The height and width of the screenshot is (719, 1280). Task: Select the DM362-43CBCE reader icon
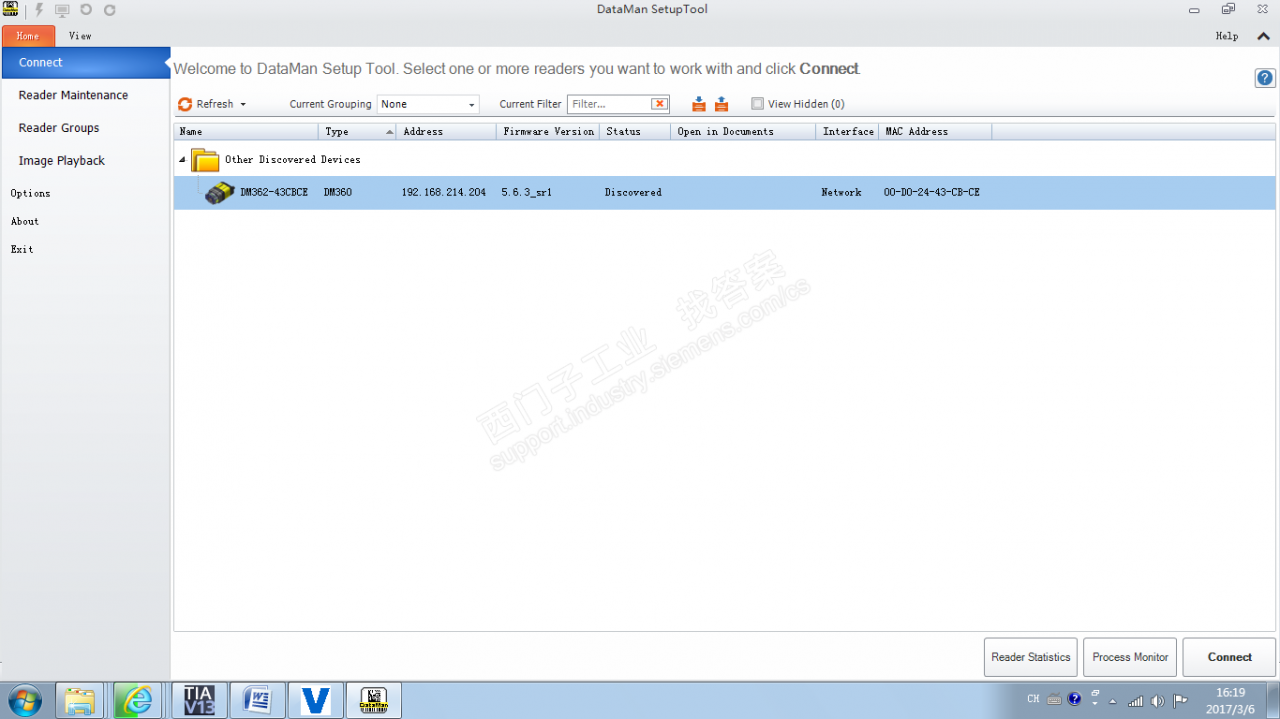pos(220,193)
